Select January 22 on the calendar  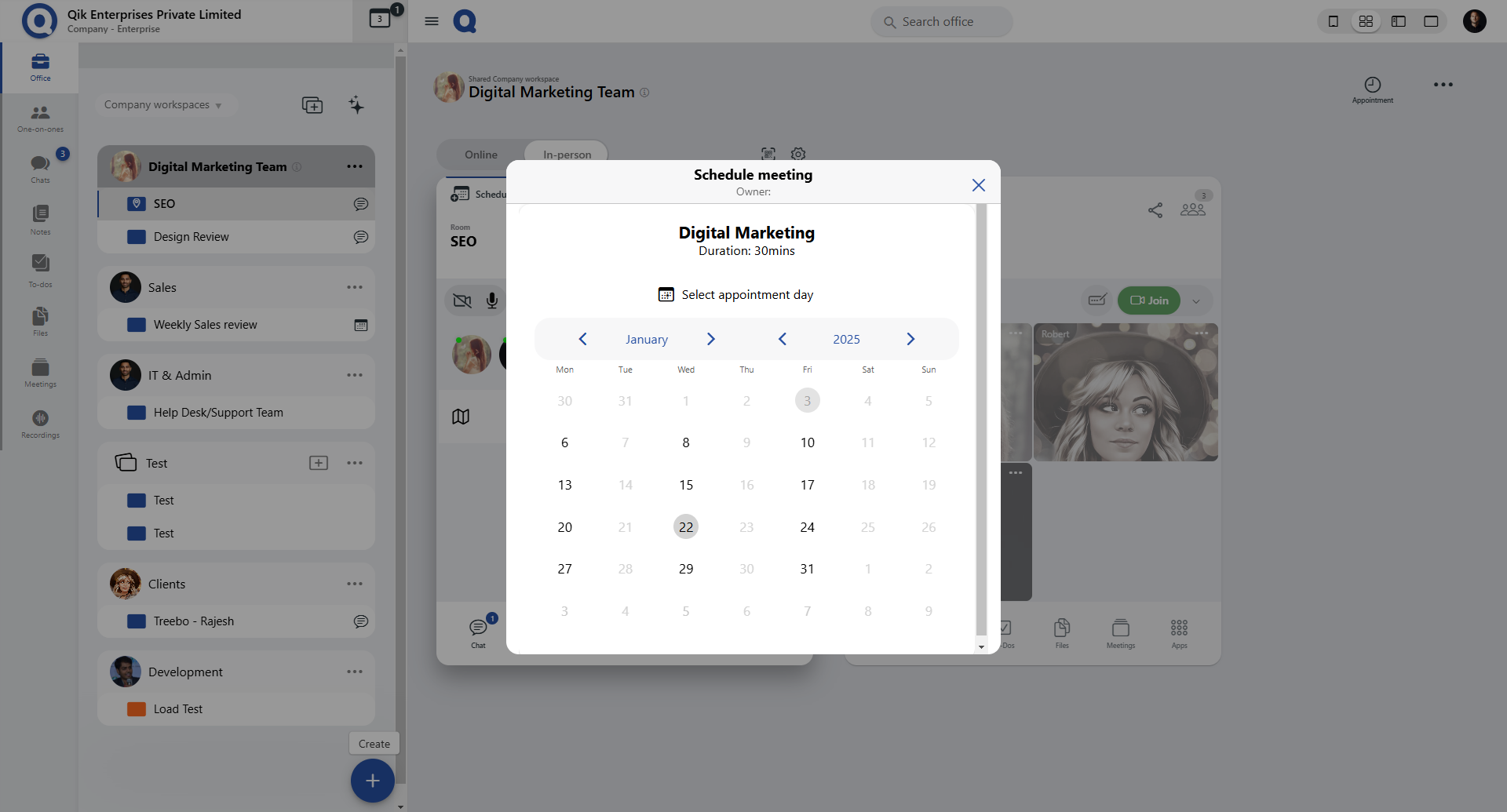coord(685,527)
